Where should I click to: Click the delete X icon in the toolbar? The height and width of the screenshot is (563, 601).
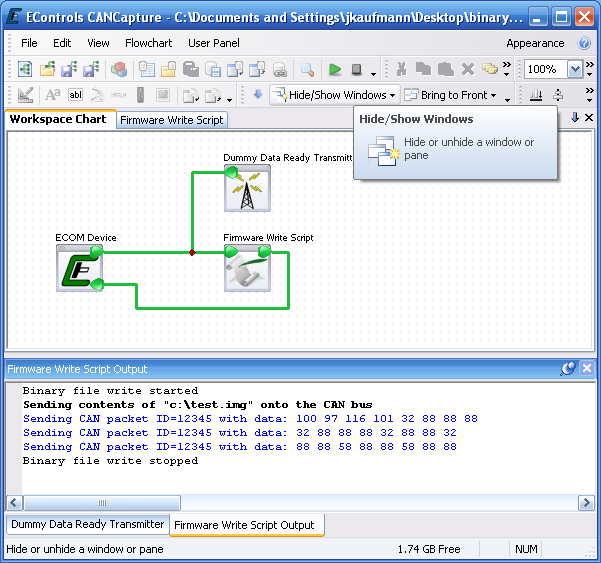tap(468, 69)
